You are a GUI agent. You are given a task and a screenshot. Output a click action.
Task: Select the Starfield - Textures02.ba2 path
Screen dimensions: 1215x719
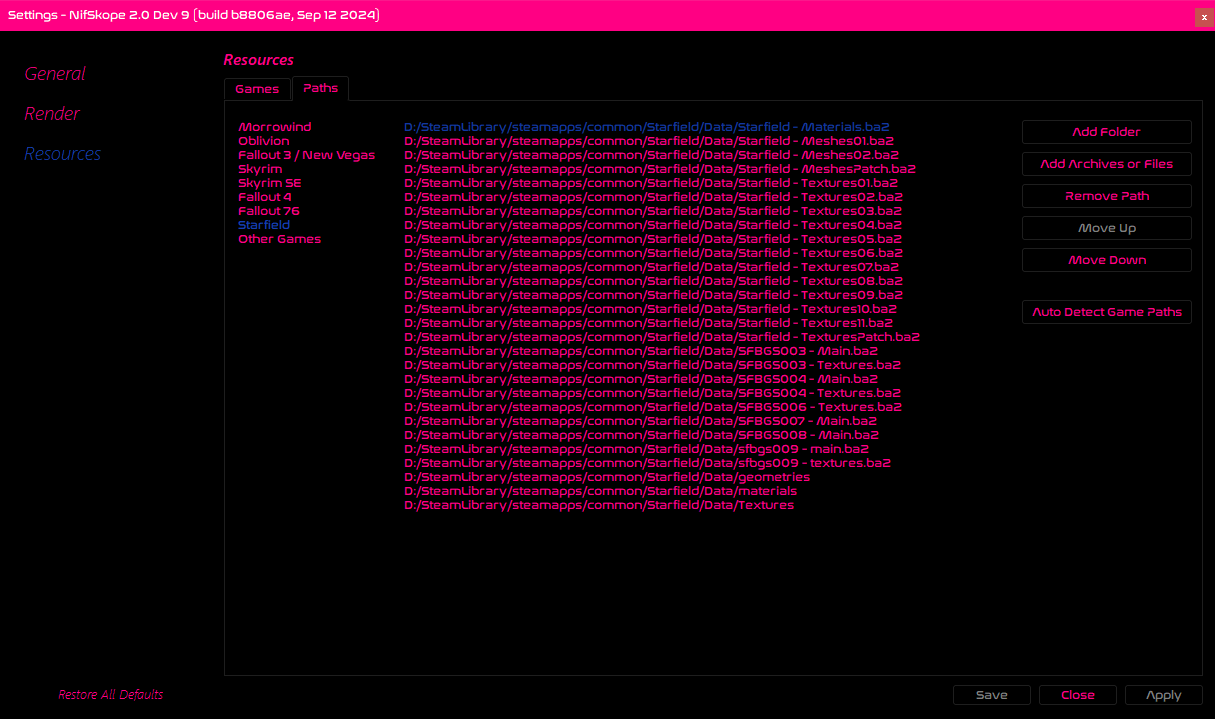click(653, 197)
